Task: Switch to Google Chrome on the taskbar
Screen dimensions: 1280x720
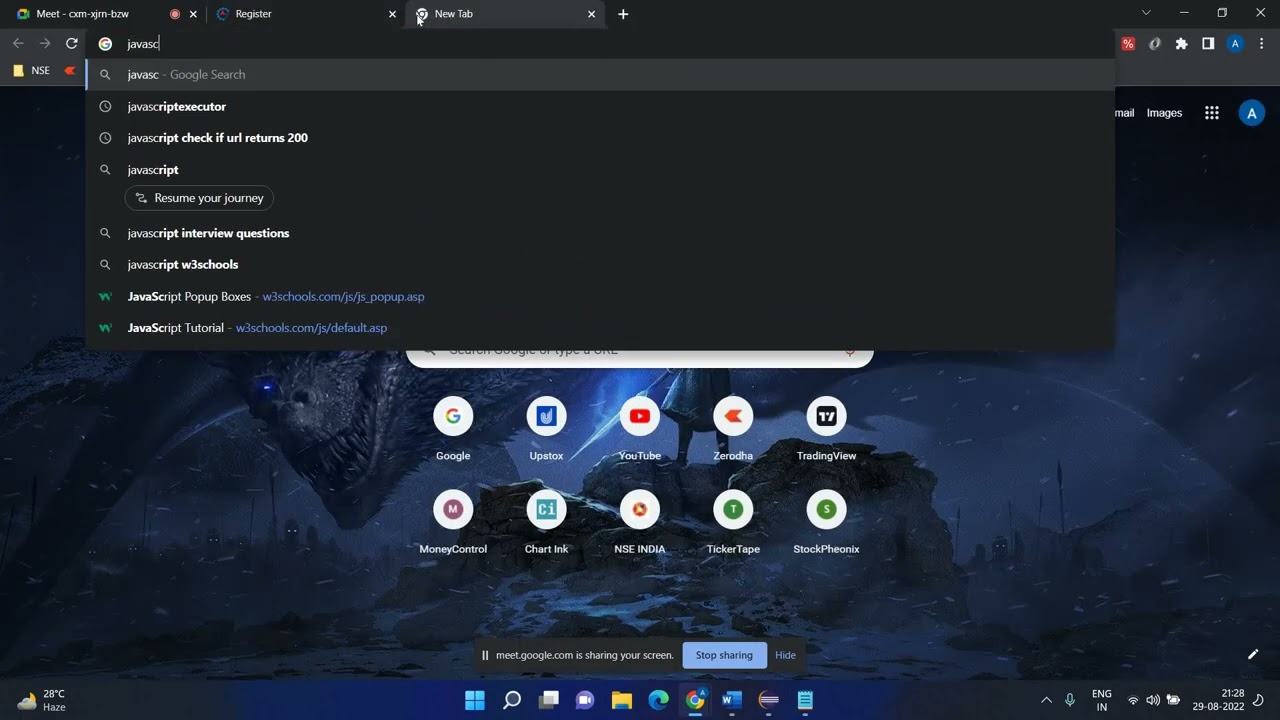Action: 695,700
